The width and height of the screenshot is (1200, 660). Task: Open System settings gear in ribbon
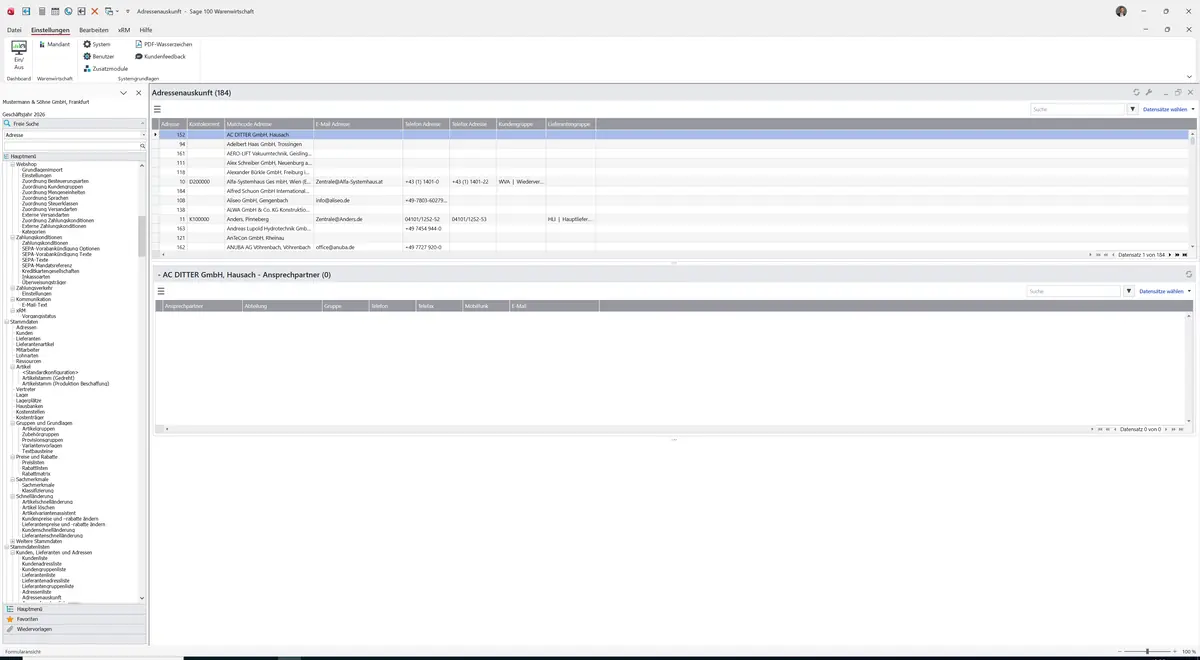tap(97, 44)
